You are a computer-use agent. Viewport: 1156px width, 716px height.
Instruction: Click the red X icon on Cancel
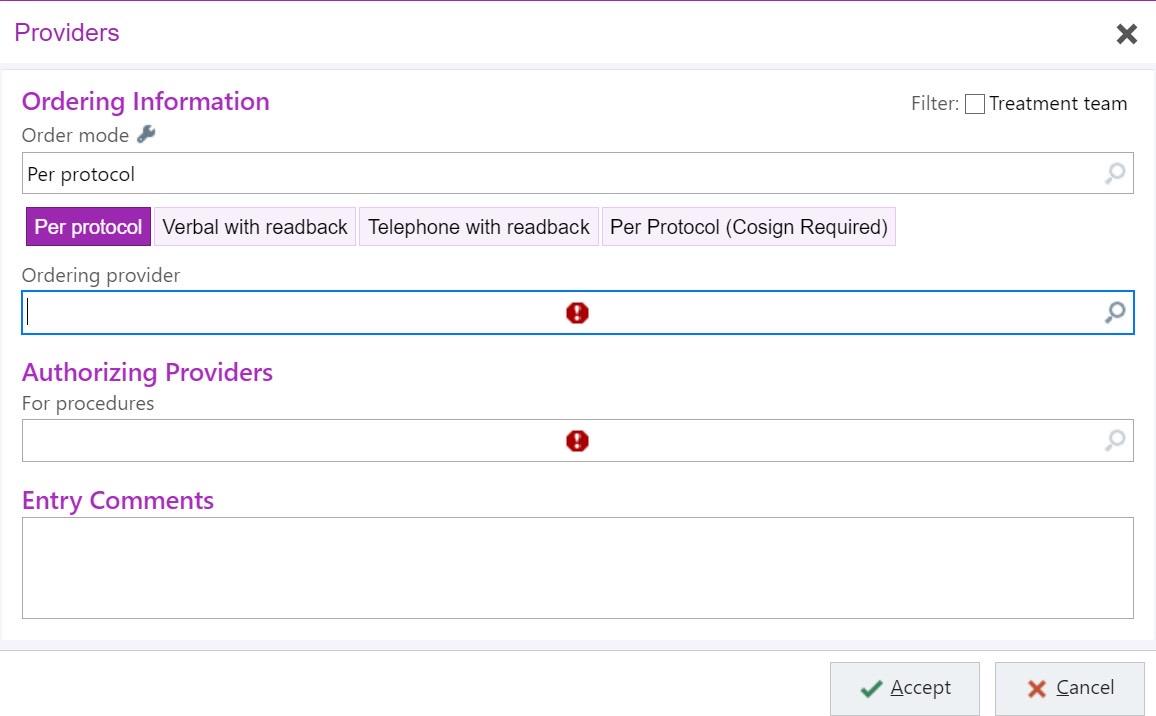pyautogui.click(x=1037, y=689)
